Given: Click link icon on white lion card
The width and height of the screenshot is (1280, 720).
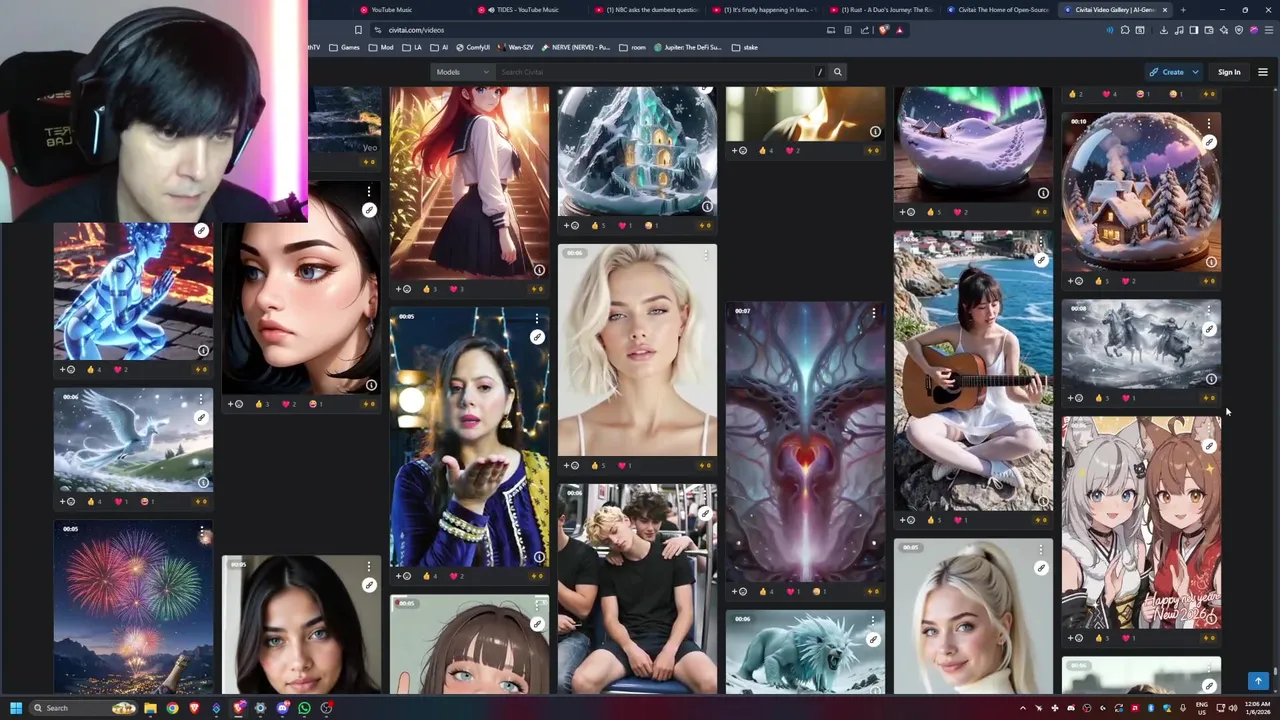Looking at the screenshot, I should pyautogui.click(x=873, y=639).
